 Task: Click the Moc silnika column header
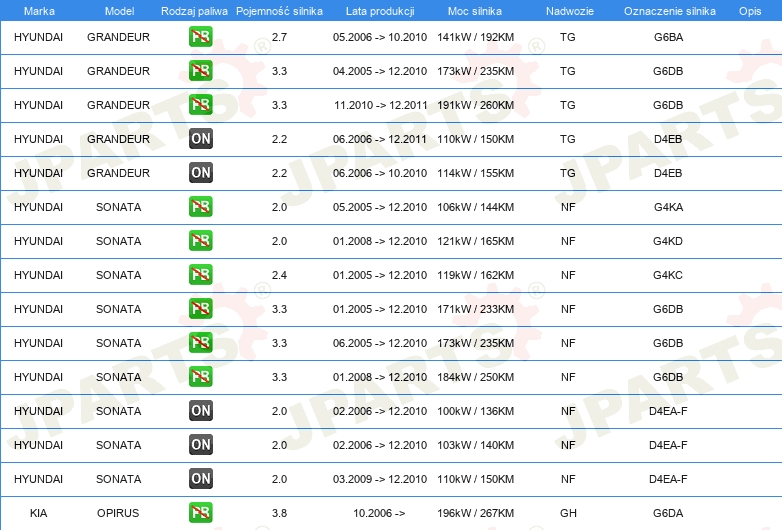[x=475, y=11]
